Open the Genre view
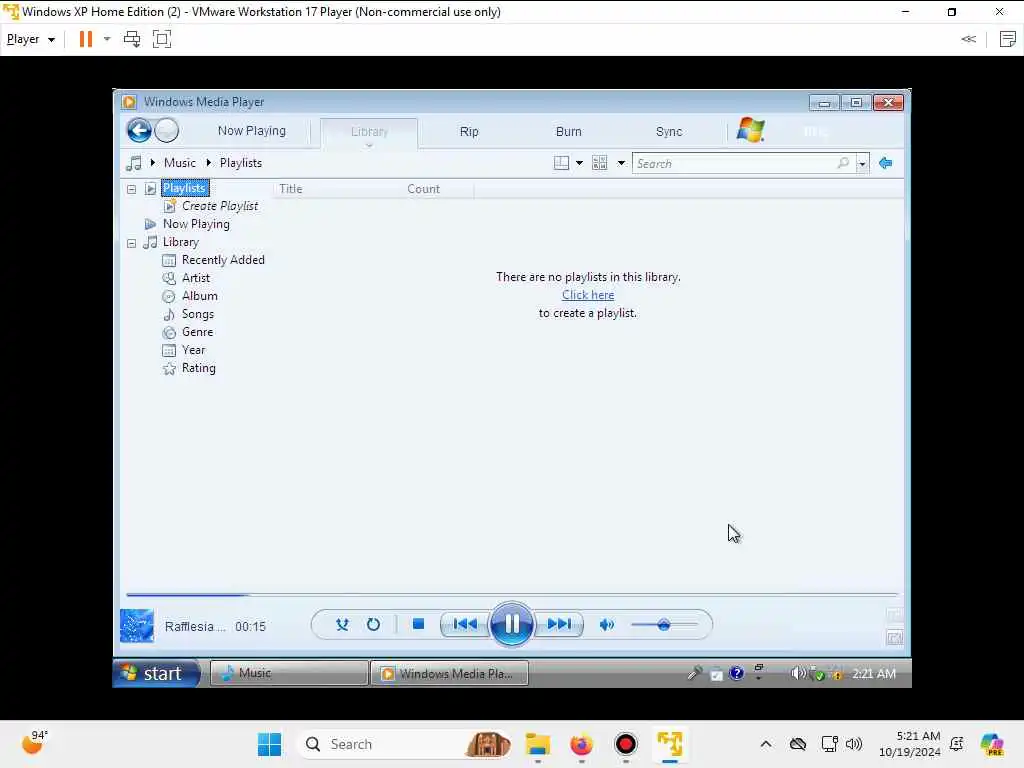Screen dimensions: 1024x768 (197, 332)
